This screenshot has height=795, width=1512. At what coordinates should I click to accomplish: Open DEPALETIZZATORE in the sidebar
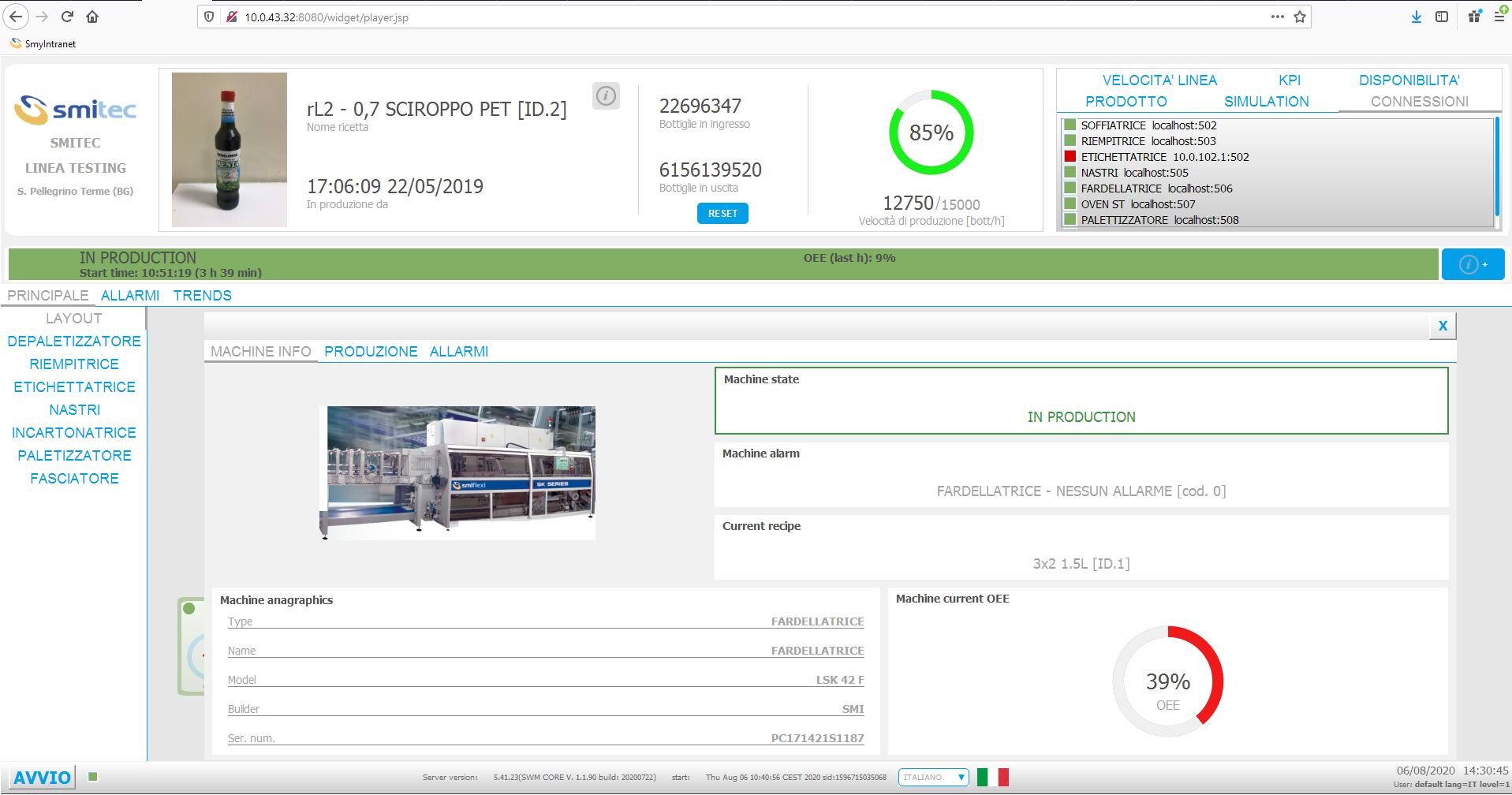click(74, 342)
